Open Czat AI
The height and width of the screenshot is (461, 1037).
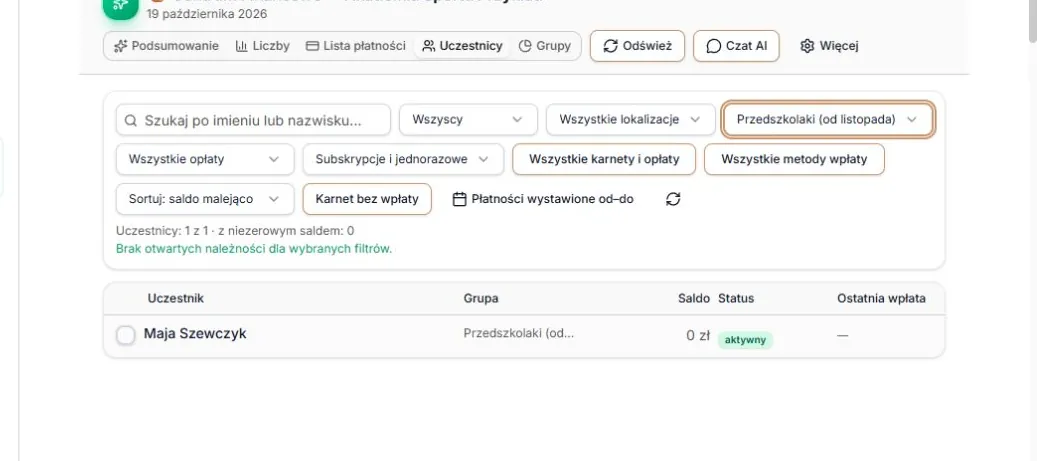coord(736,46)
